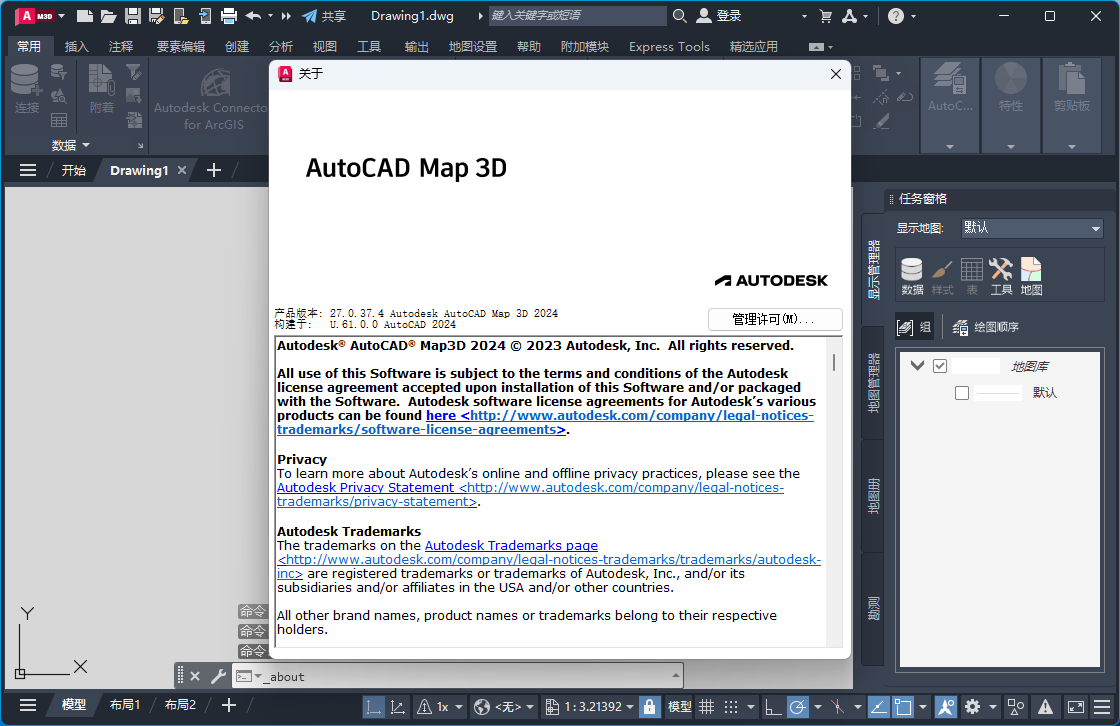Click the About dialog vertical scrollbar thumb

click(834, 362)
